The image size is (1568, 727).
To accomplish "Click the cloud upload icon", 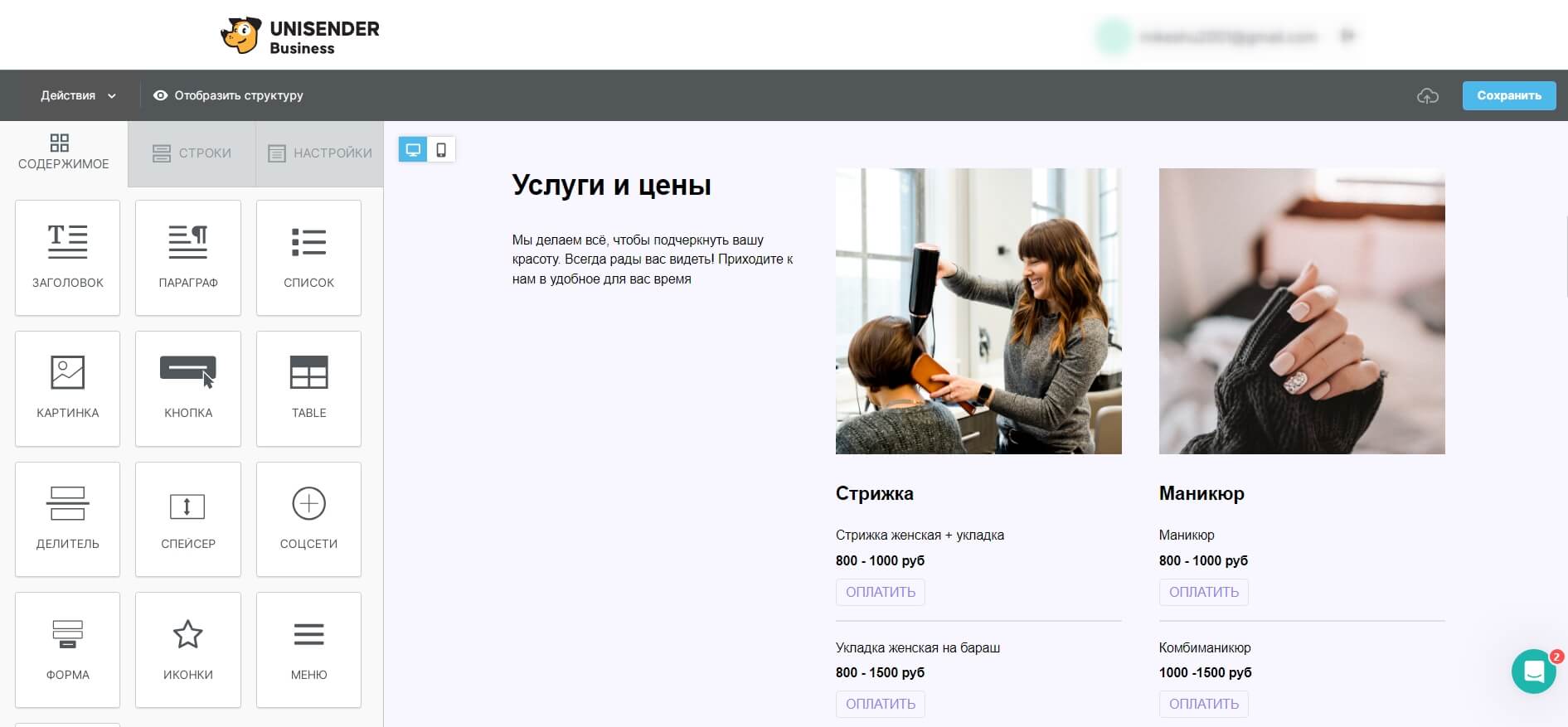I will coord(1428,96).
